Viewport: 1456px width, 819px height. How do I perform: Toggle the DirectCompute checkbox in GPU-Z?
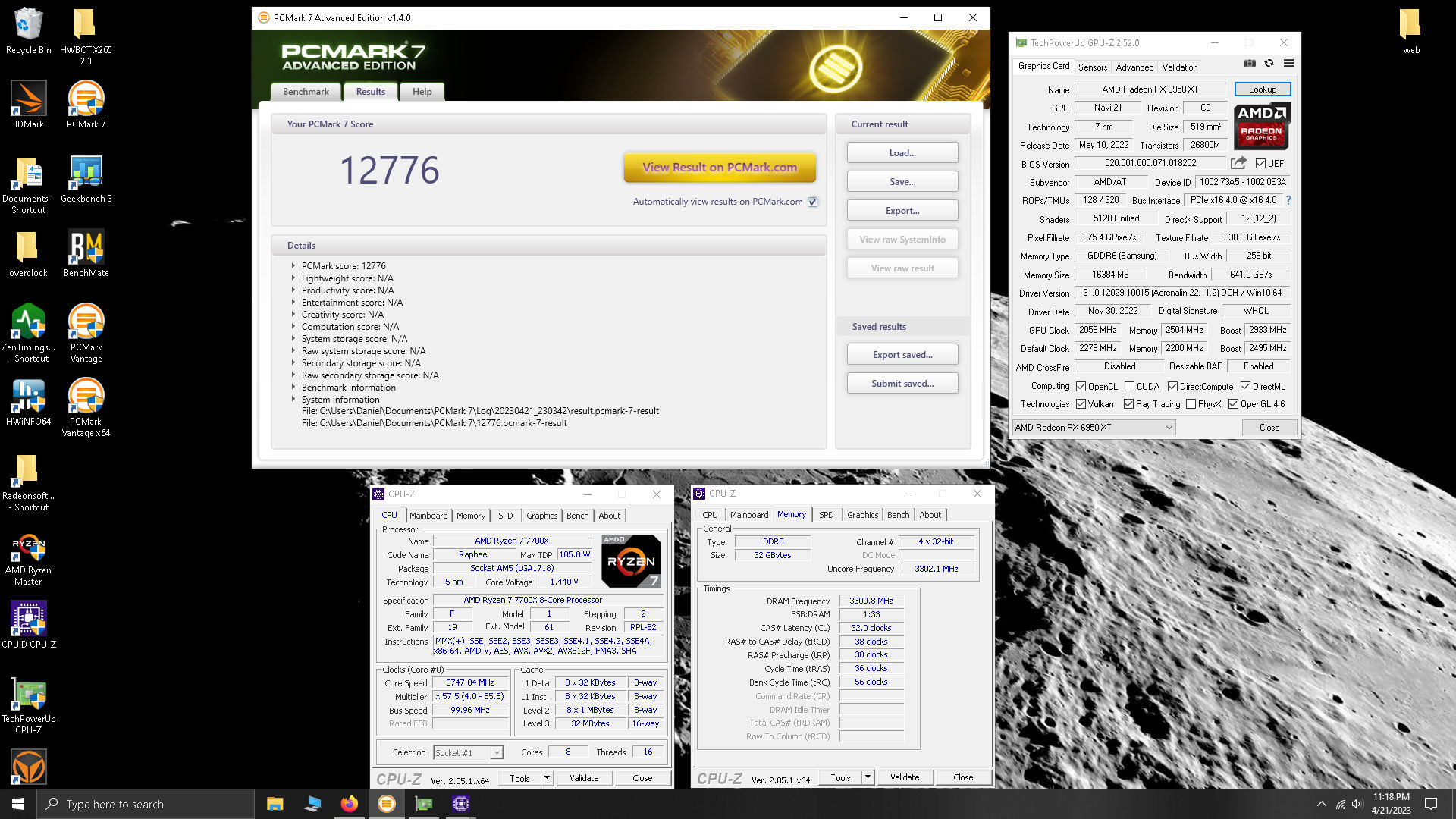tap(1172, 387)
